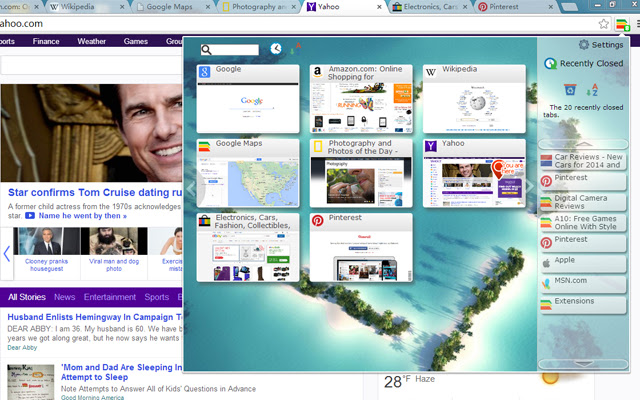640x400 pixels.
Task: Click the Photography card yellow favicon
Action: coord(318,146)
